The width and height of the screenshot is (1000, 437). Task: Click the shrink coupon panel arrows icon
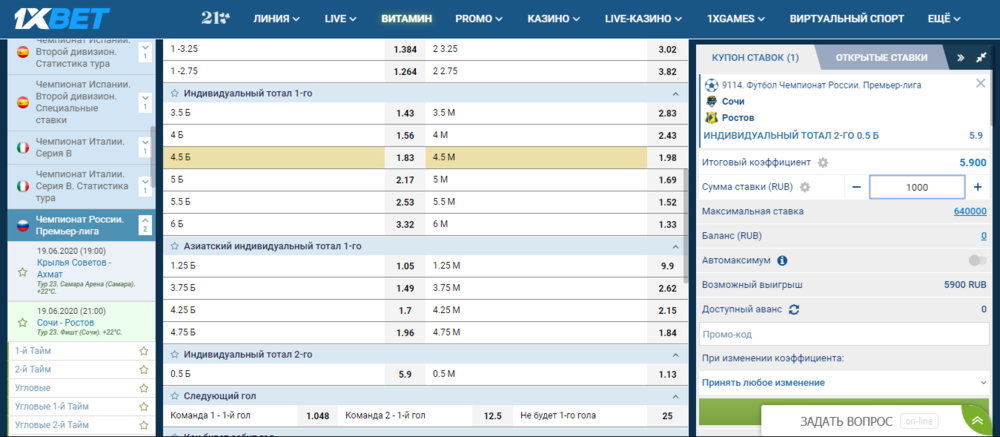click(981, 57)
